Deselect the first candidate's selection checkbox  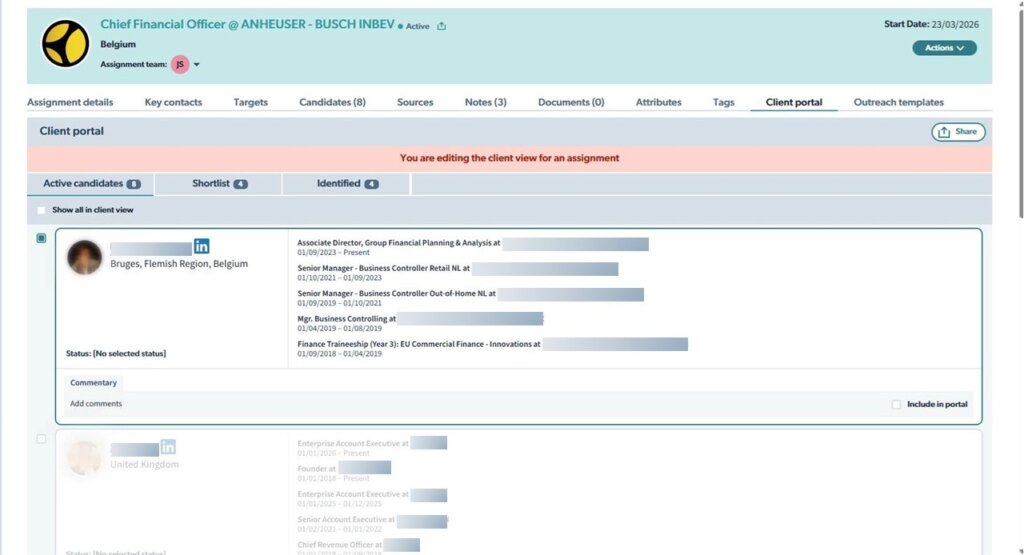point(41,238)
